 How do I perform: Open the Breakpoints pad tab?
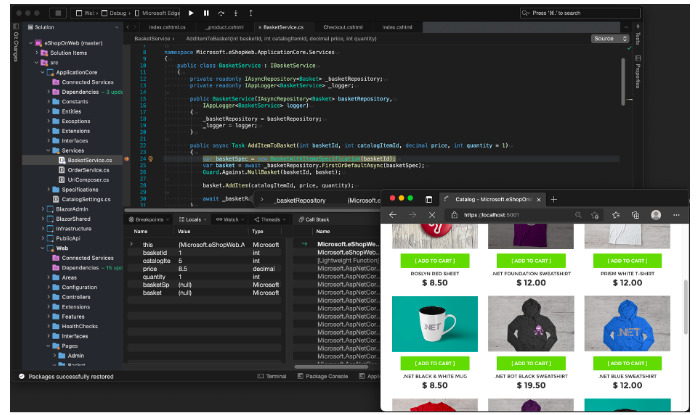[148, 220]
